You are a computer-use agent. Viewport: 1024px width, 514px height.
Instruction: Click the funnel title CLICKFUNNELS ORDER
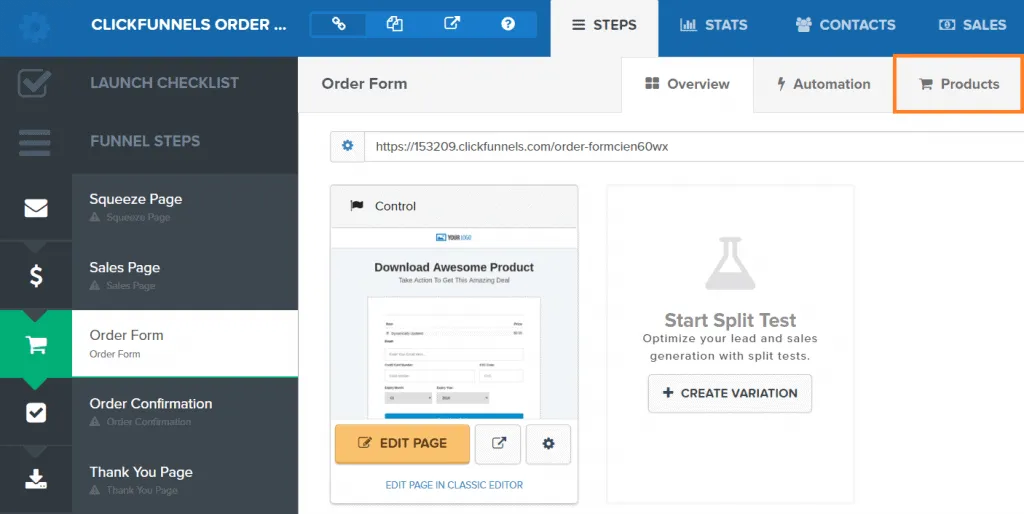[189, 25]
